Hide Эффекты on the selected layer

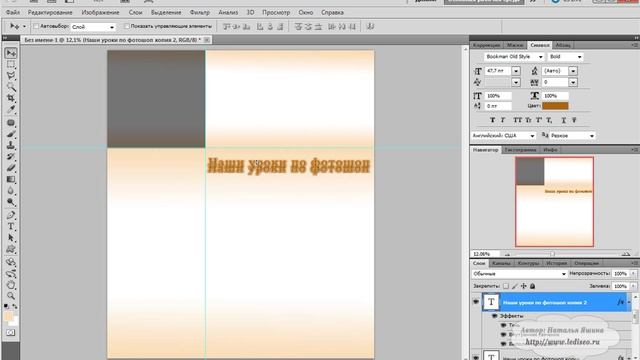tap(495, 316)
